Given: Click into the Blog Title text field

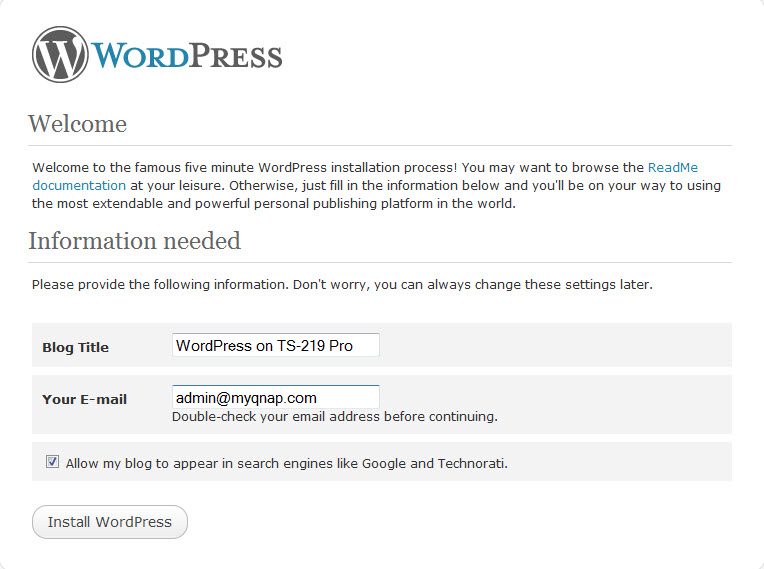Looking at the screenshot, I should point(275,345).
